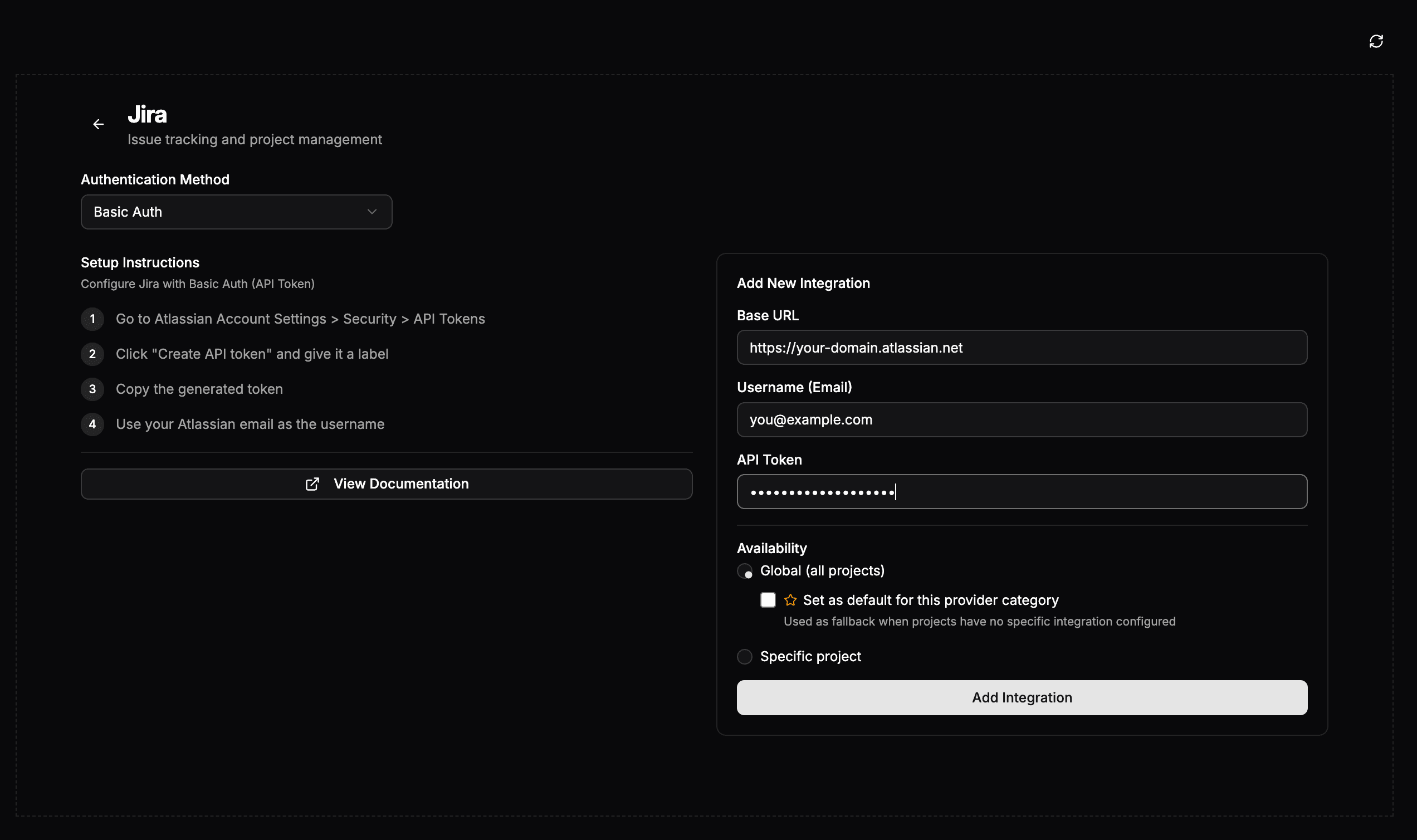Click 'Issue tracking and project management' subtitle
Viewport: 1417px width, 840px height.
point(255,139)
